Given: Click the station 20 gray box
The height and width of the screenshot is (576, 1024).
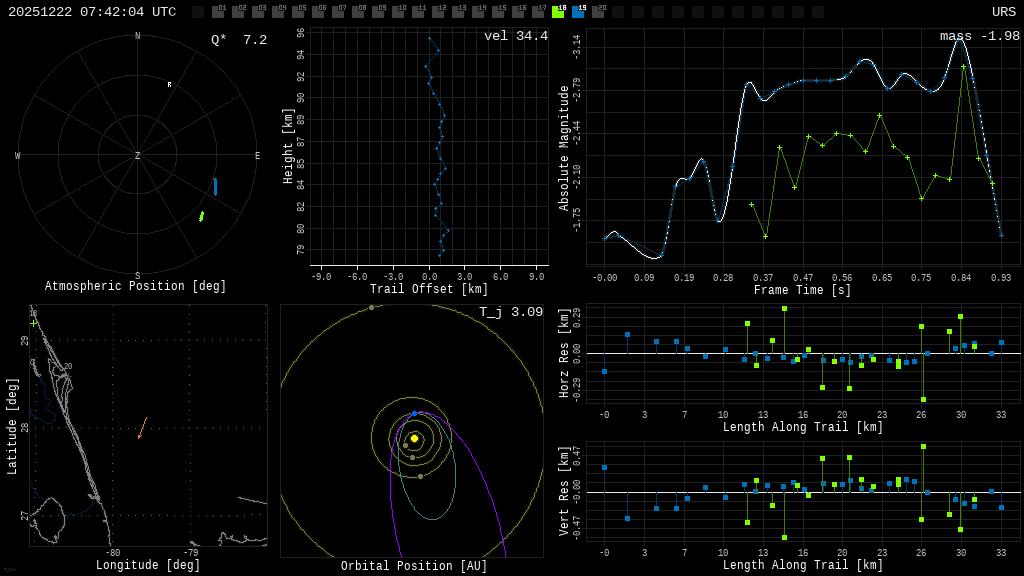Looking at the screenshot, I should (598, 12).
